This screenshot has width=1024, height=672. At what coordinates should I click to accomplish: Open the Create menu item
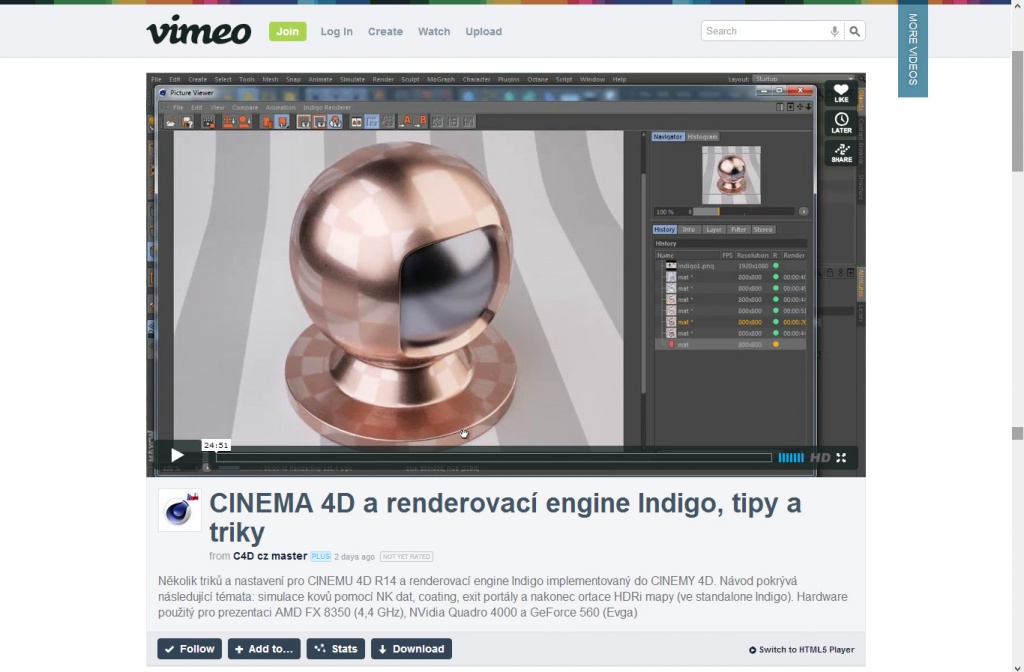385,31
